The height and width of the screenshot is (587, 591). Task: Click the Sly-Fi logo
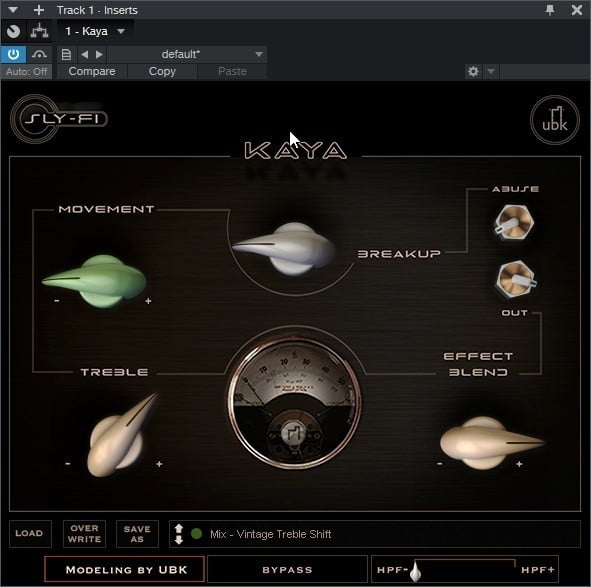(x=59, y=119)
